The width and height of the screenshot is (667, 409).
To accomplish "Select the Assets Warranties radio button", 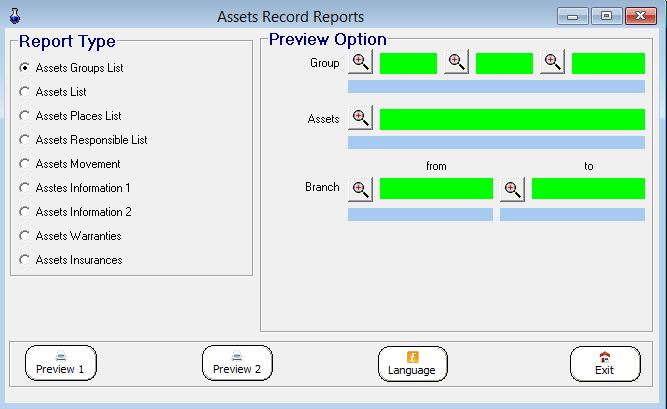I will click(x=25, y=236).
